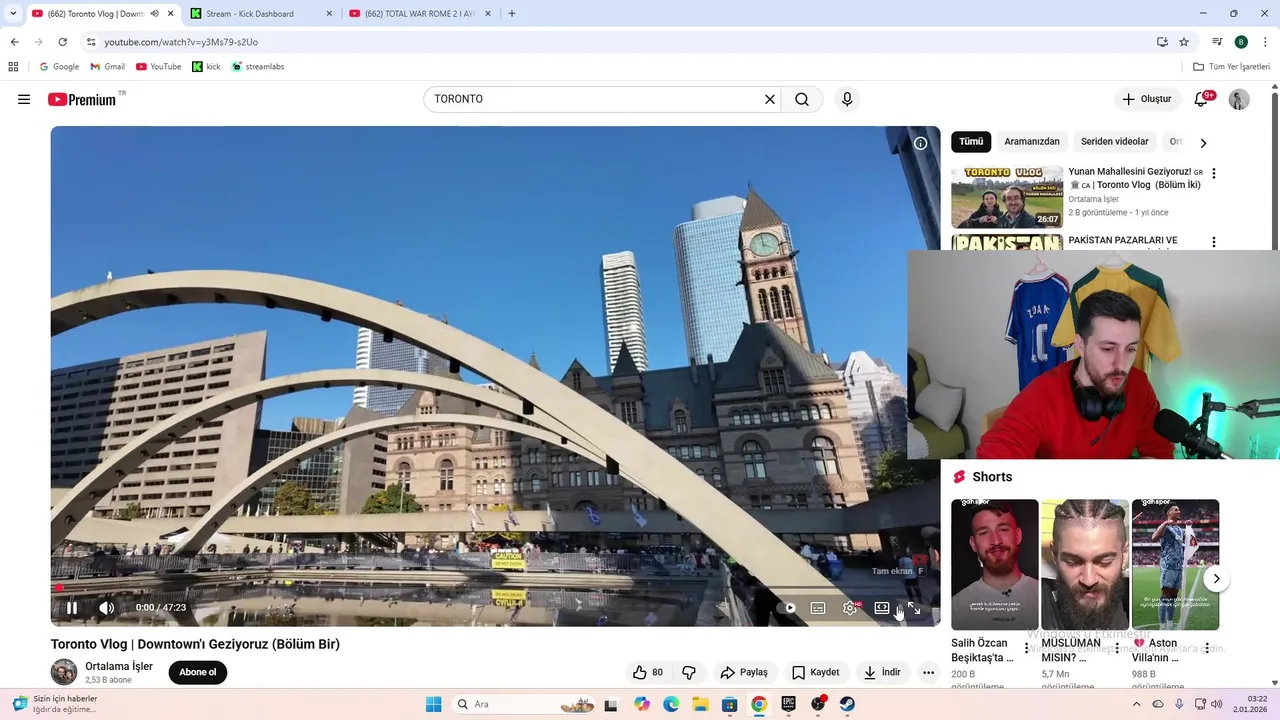The image size is (1280, 720).
Task: Clear the TORONTO search text
Action: click(770, 99)
